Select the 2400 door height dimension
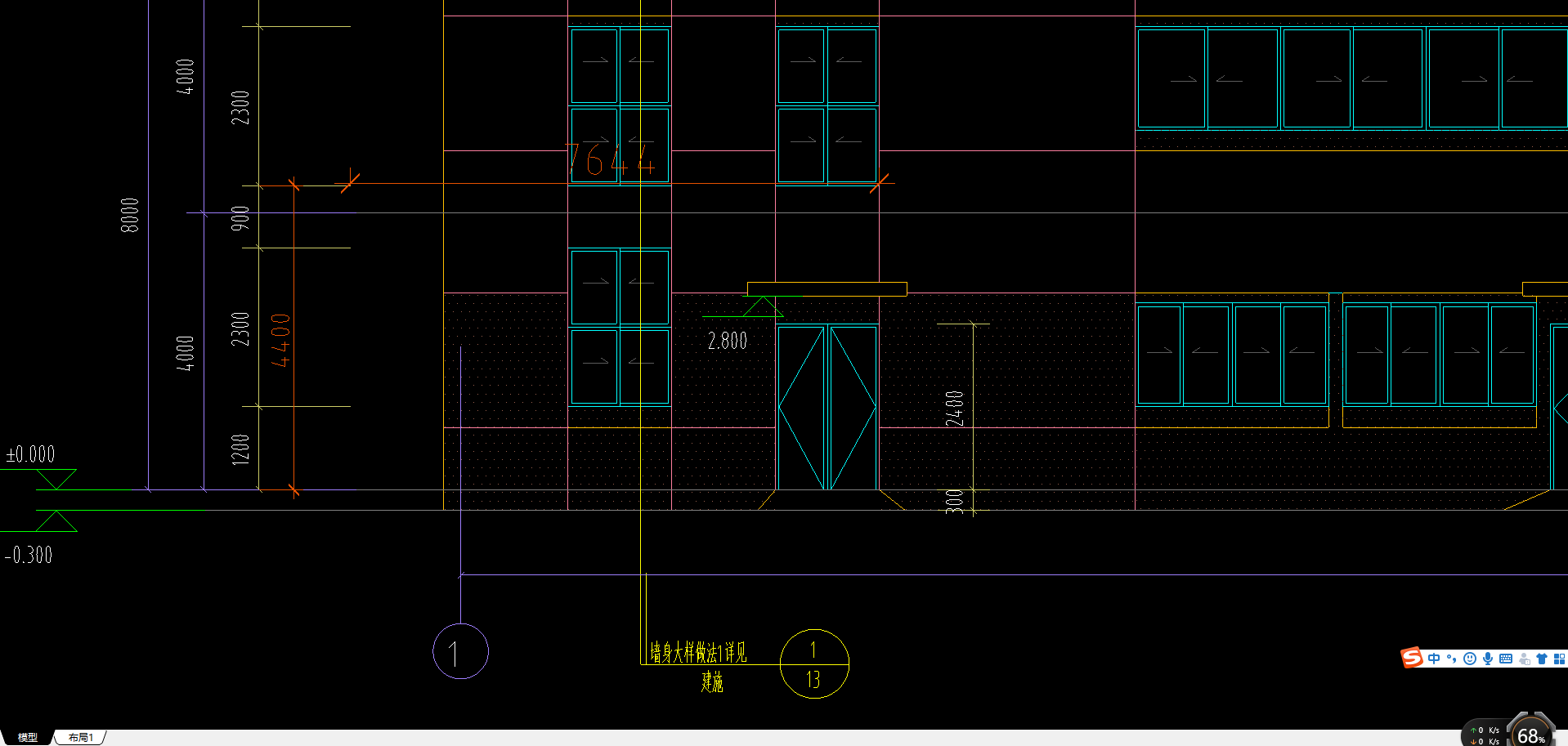Image resolution: width=1568 pixels, height=746 pixels. (955, 409)
